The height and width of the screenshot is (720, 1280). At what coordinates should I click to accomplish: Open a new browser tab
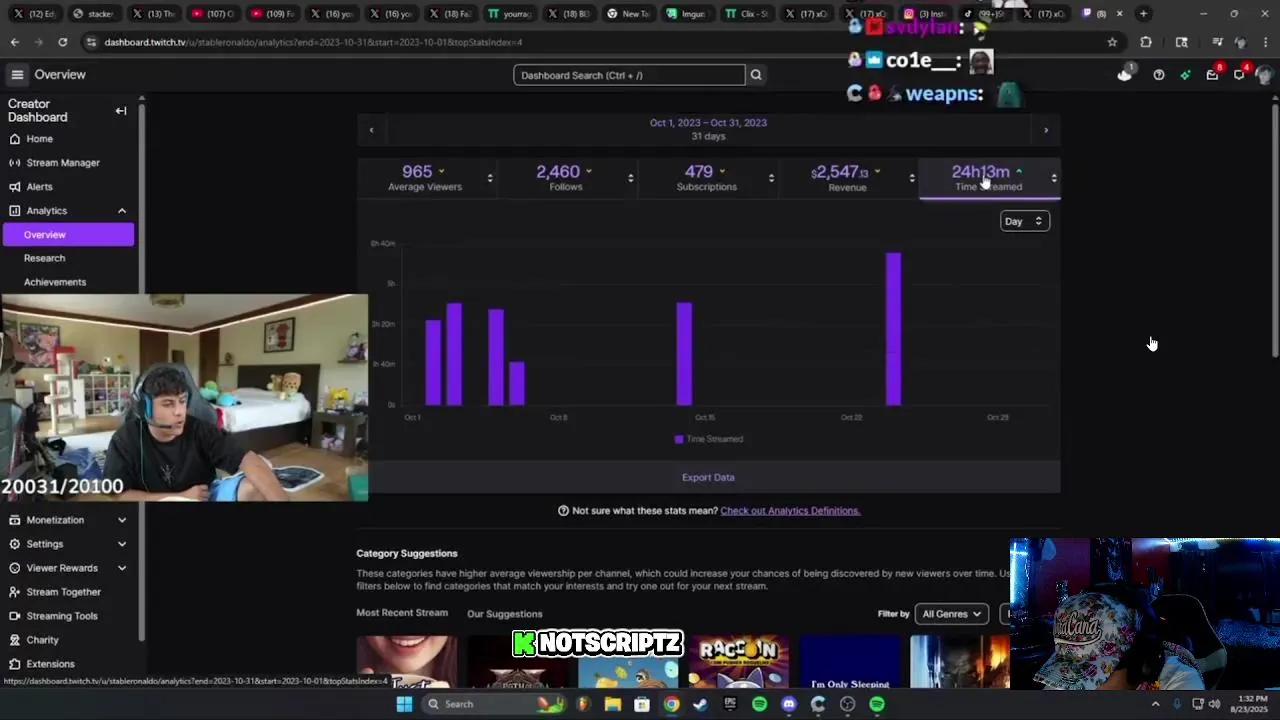click(x=1143, y=14)
